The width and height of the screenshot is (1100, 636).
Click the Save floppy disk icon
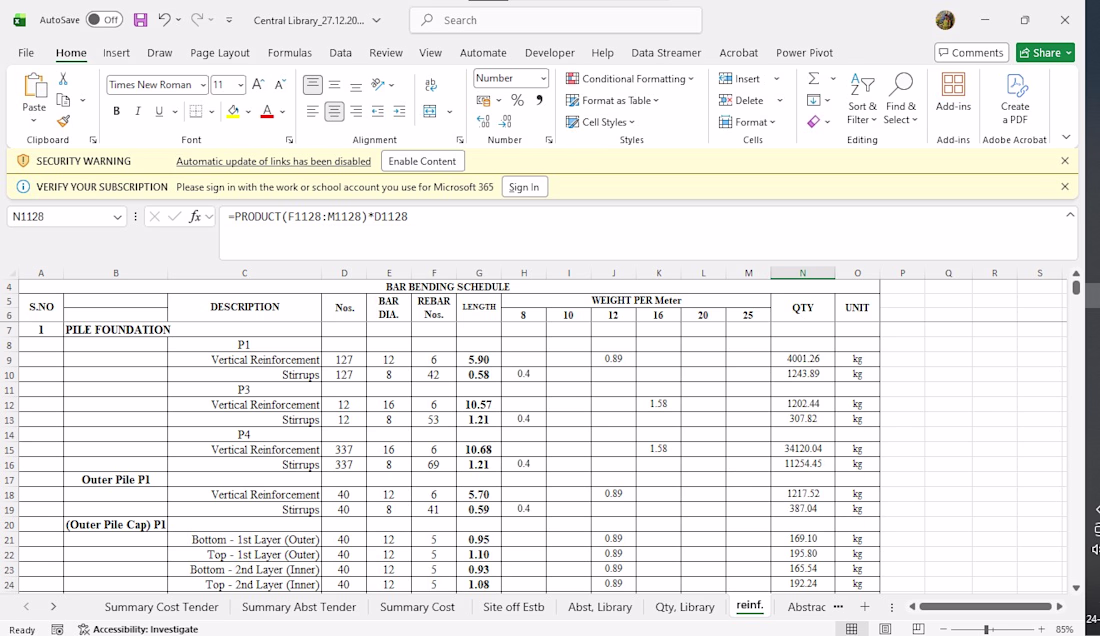pyautogui.click(x=140, y=20)
